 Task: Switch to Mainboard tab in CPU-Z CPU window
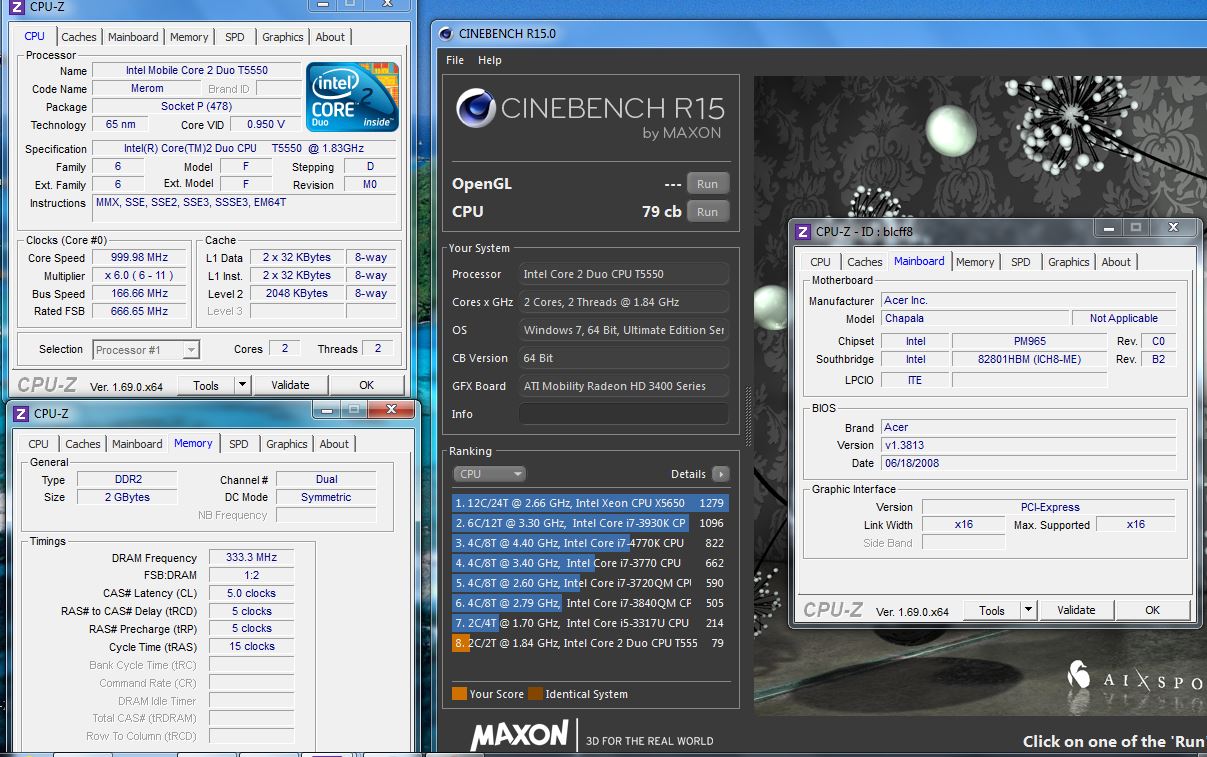pos(133,37)
